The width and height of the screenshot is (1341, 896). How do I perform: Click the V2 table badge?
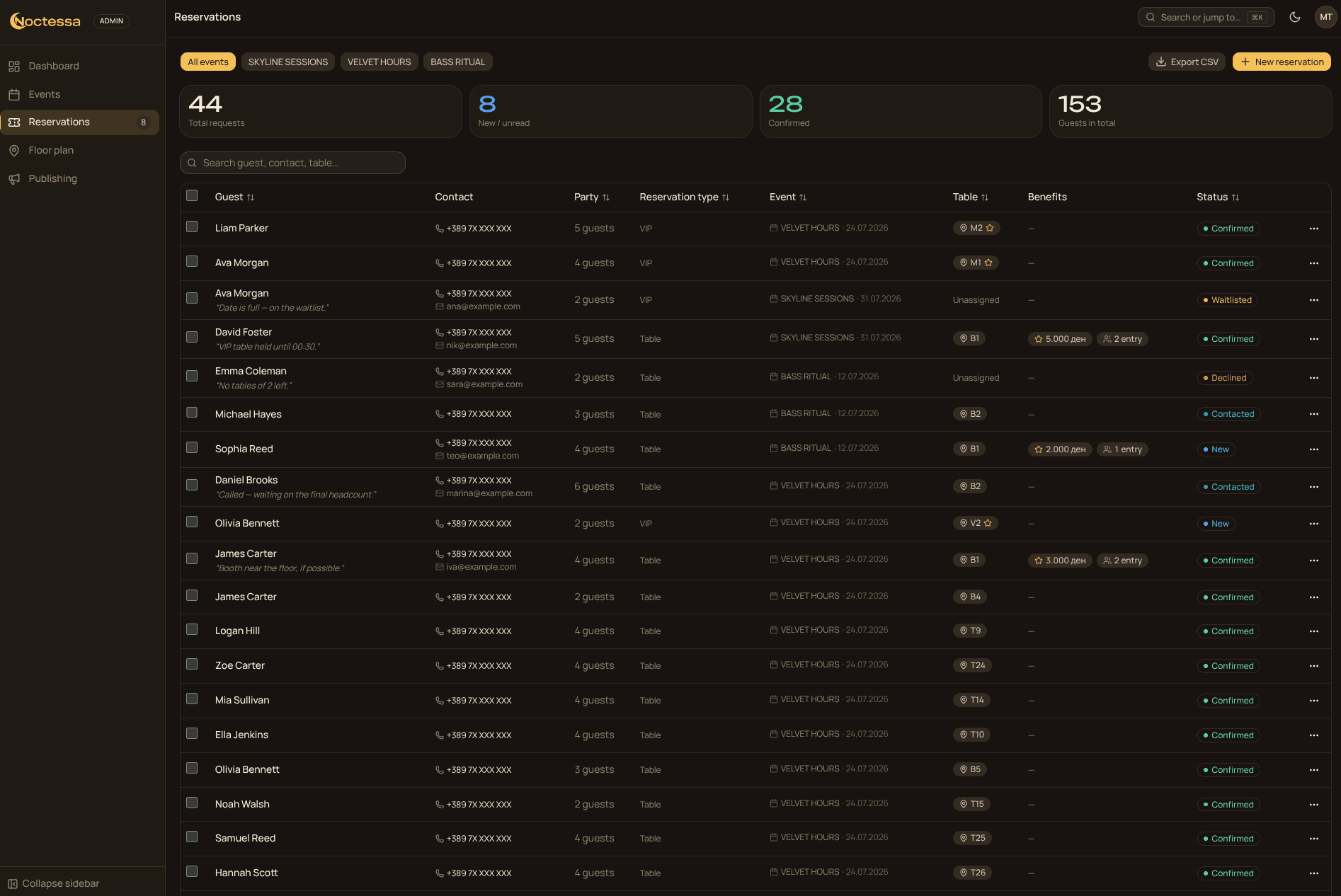[x=976, y=523]
